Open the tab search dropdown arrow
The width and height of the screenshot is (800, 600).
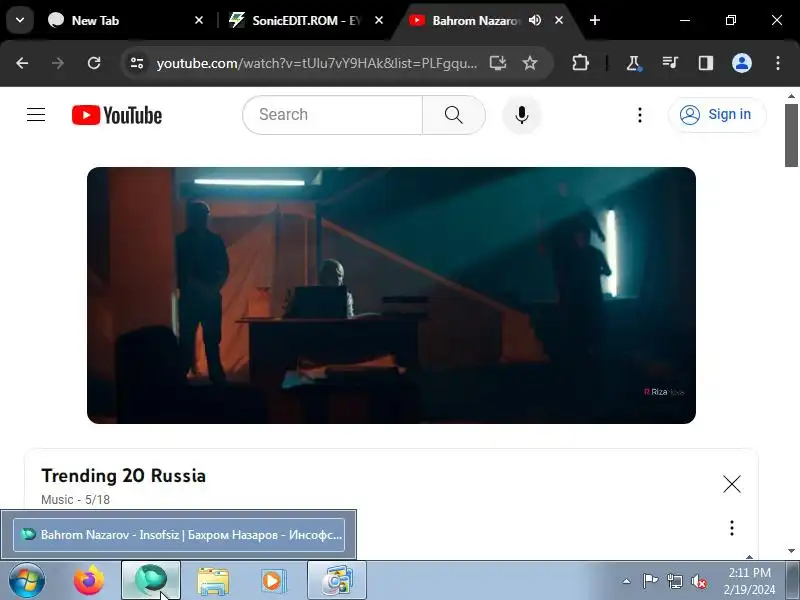[20, 20]
